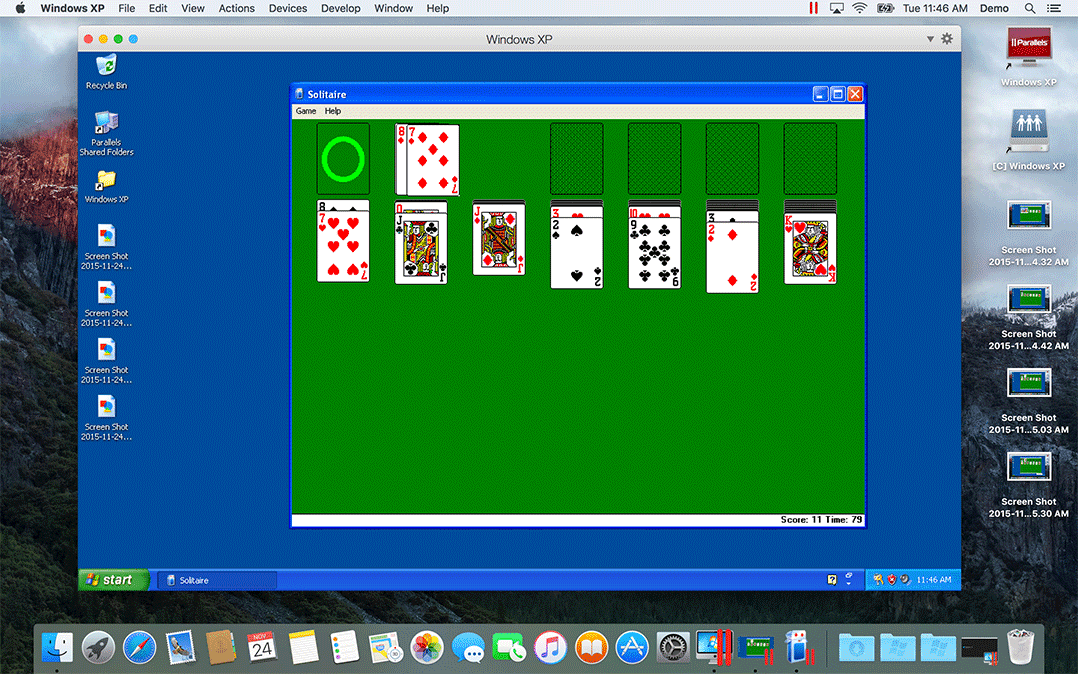Check the battery status icon

tap(885, 8)
